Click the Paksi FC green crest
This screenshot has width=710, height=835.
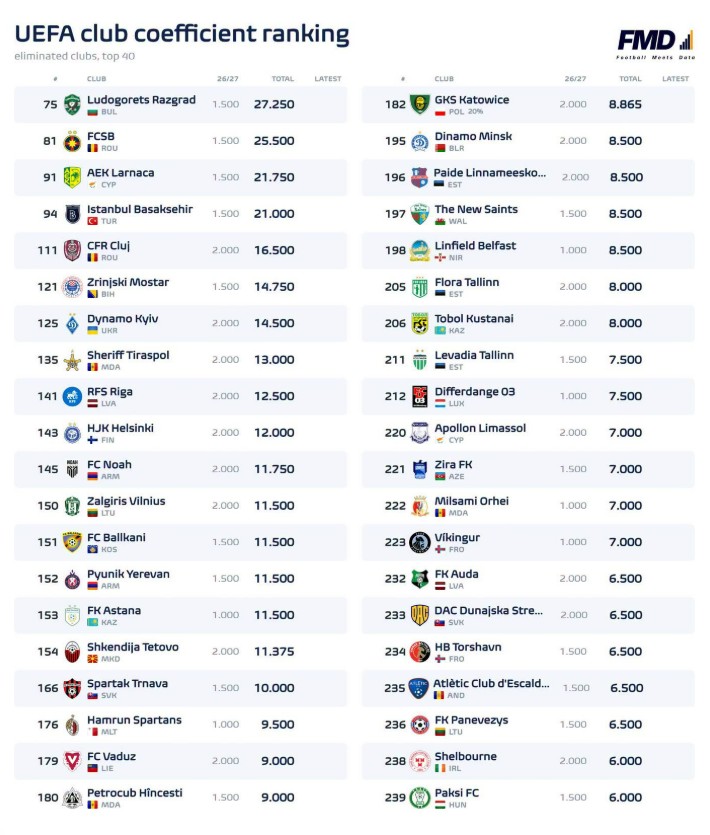[420, 798]
